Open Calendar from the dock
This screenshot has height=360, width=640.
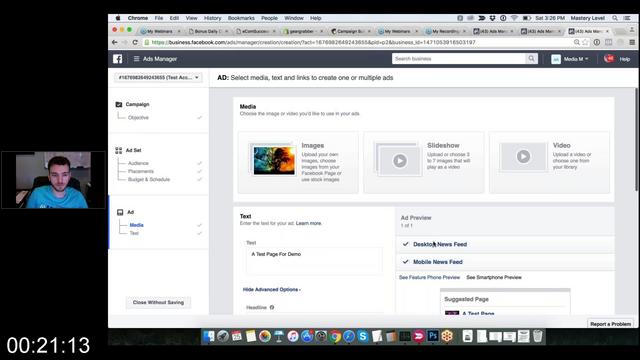coord(237,336)
